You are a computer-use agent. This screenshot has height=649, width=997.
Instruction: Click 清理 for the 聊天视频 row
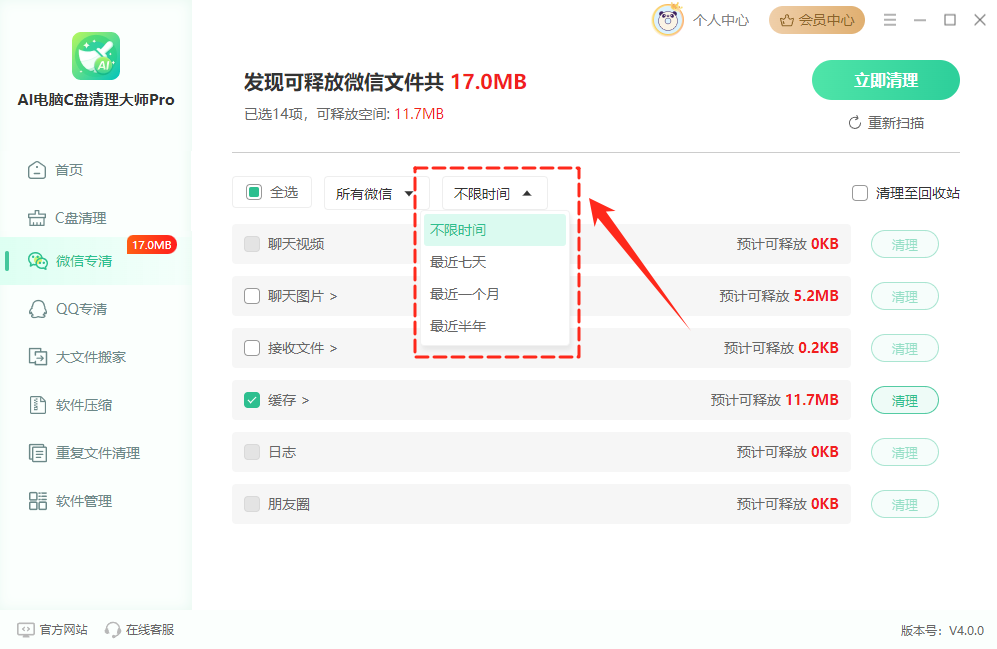pos(905,245)
